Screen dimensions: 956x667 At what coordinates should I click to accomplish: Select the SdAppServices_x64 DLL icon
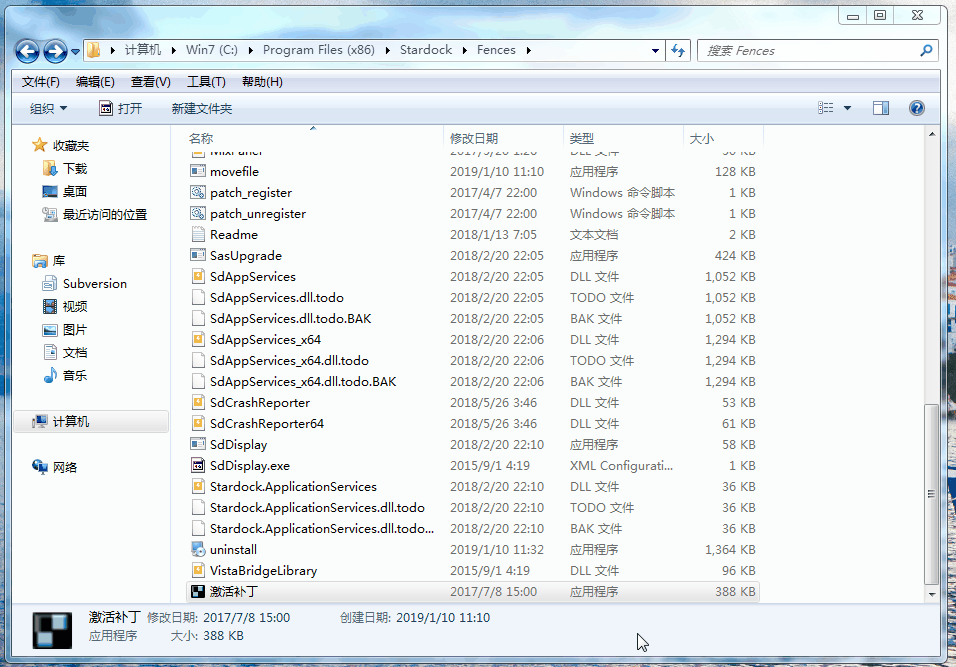pyautogui.click(x=198, y=340)
